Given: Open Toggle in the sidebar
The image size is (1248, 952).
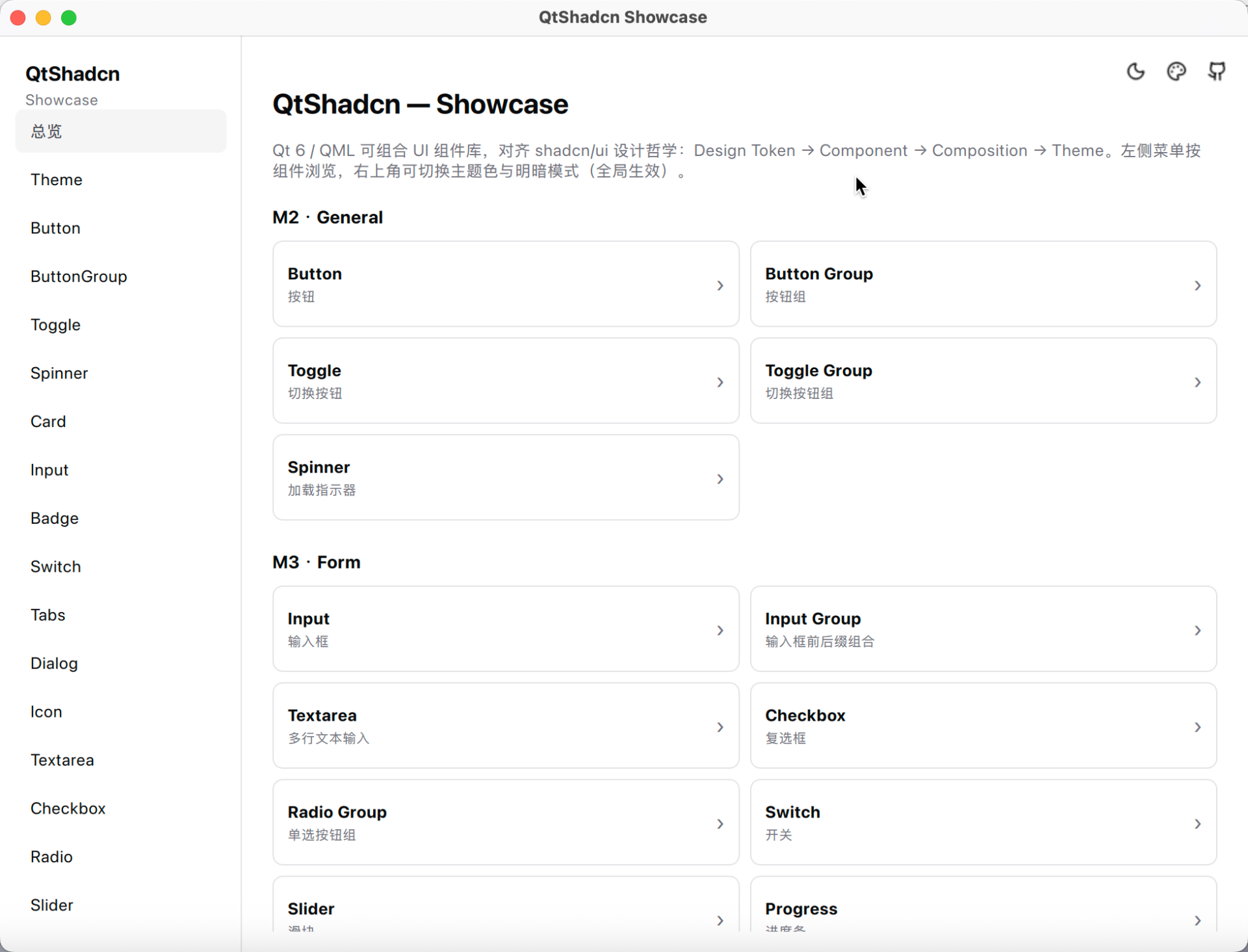Looking at the screenshot, I should coord(121,325).
